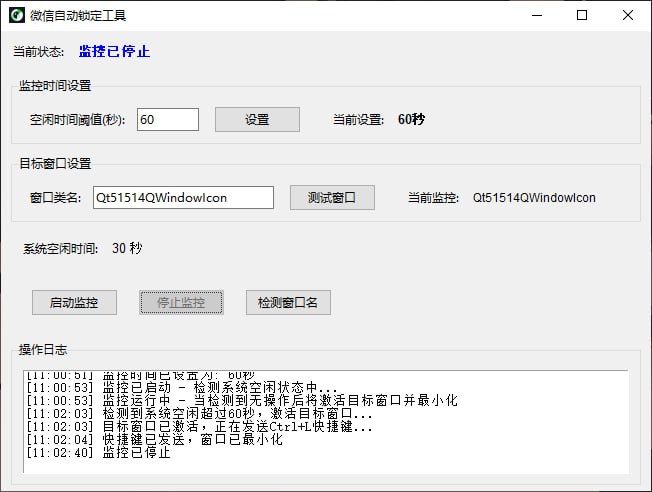Click log line [11:00:53] 监控运行中

pos(242,401)
